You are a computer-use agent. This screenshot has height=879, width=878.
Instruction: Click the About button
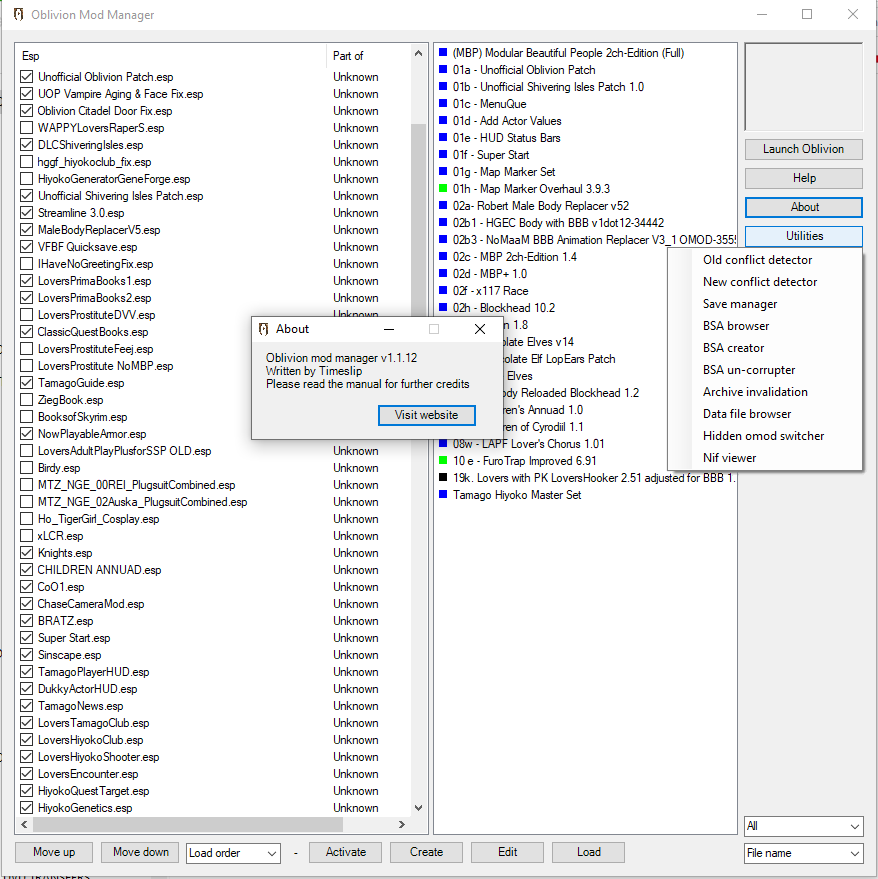coord(803,207)
